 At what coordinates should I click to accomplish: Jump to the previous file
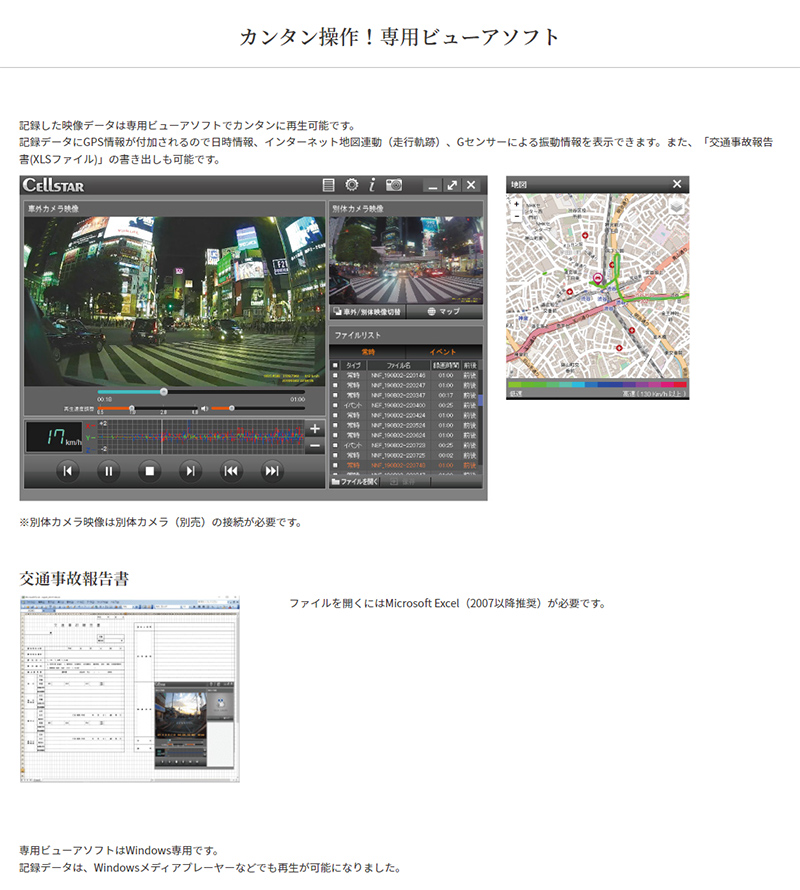pyautogui.click(x=231, y=471)
